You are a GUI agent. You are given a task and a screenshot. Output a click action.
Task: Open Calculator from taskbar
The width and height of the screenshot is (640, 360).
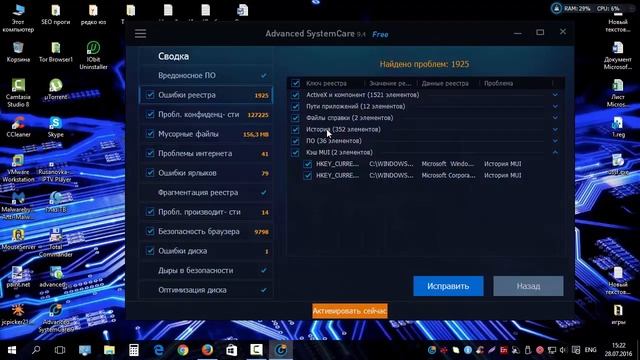click(x=134, y=350)
